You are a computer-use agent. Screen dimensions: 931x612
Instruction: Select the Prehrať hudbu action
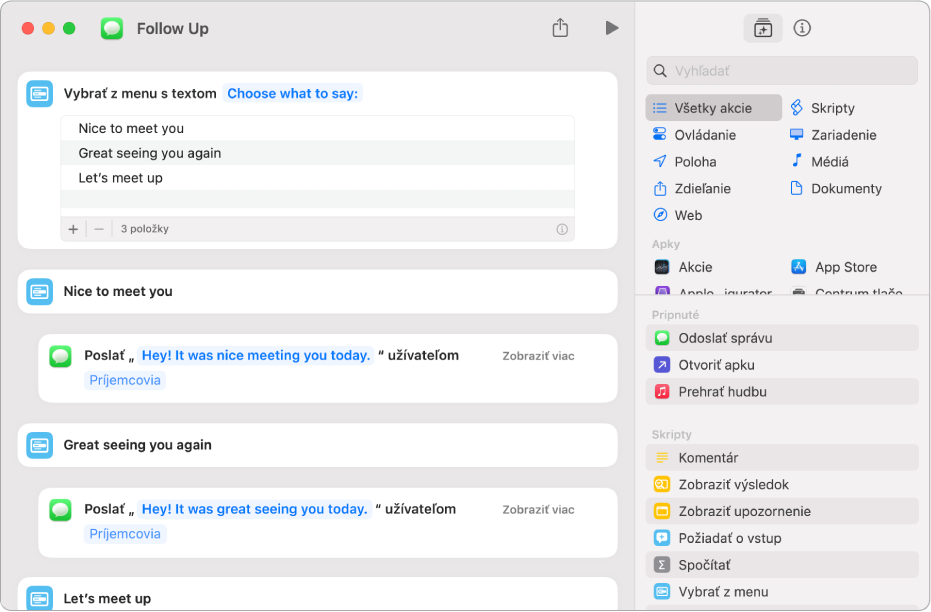tap(722, 392)
